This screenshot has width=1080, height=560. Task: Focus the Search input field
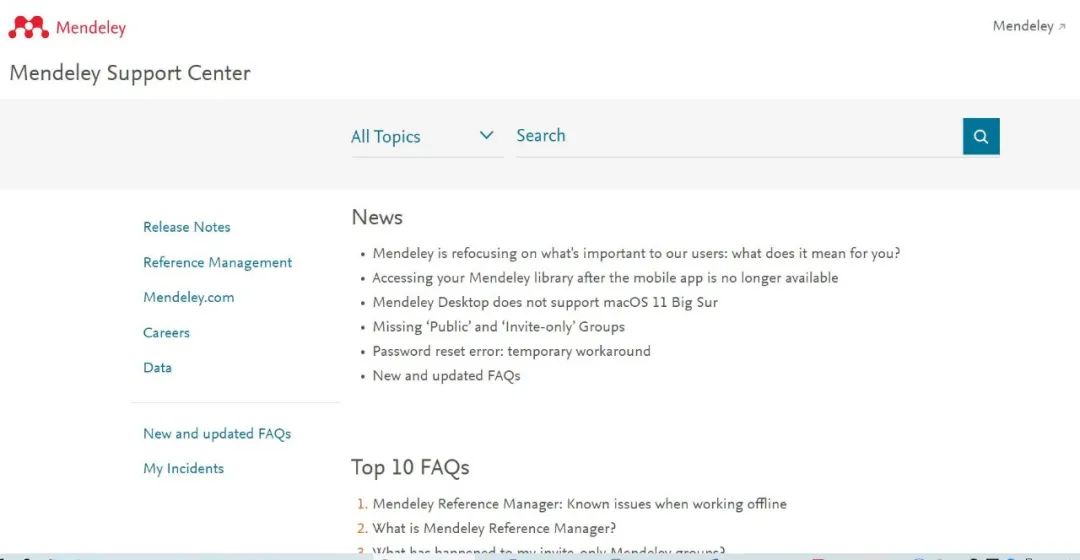coord(739,136)
